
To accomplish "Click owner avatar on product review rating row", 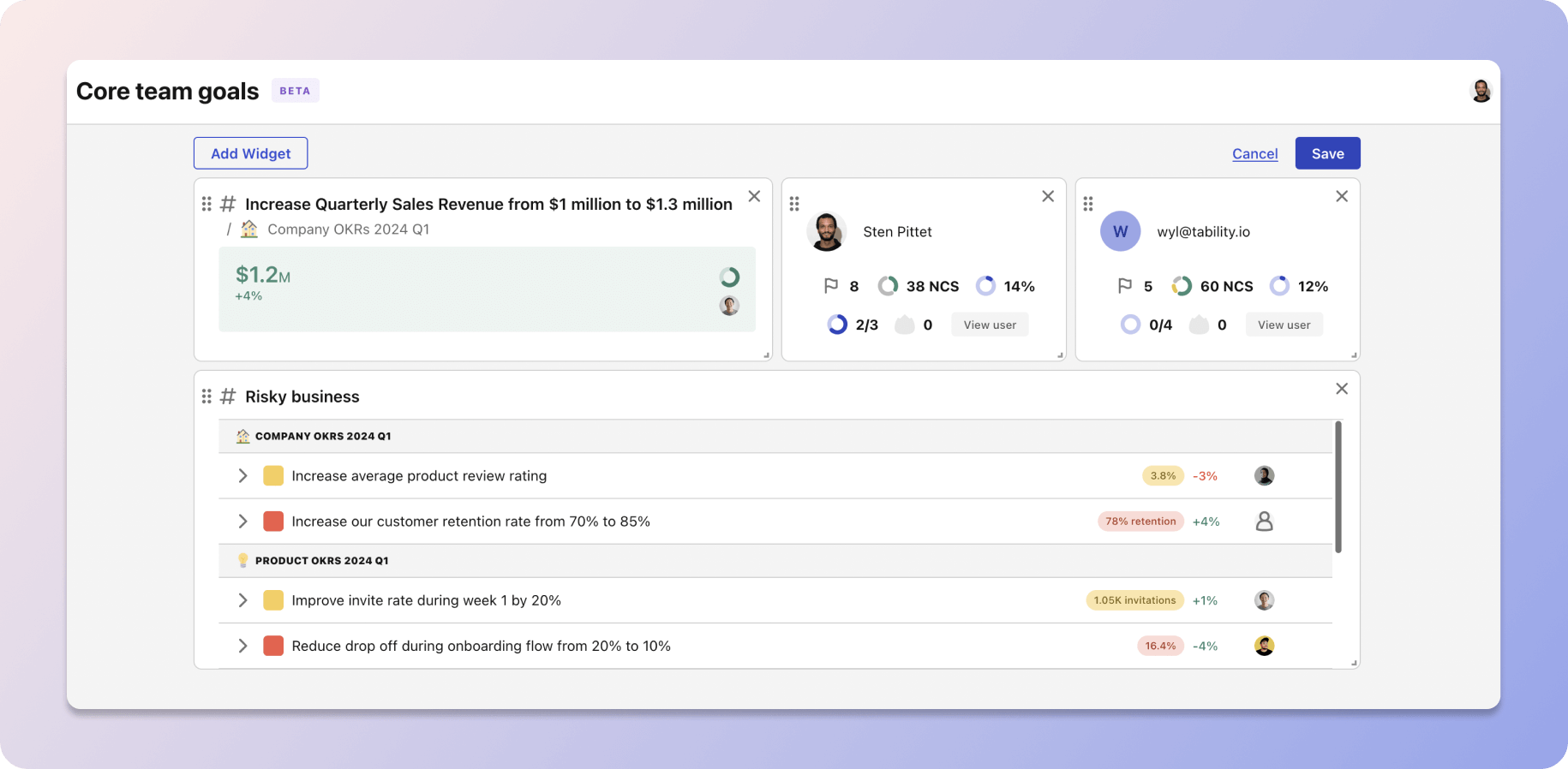I will pos(1264,475).
